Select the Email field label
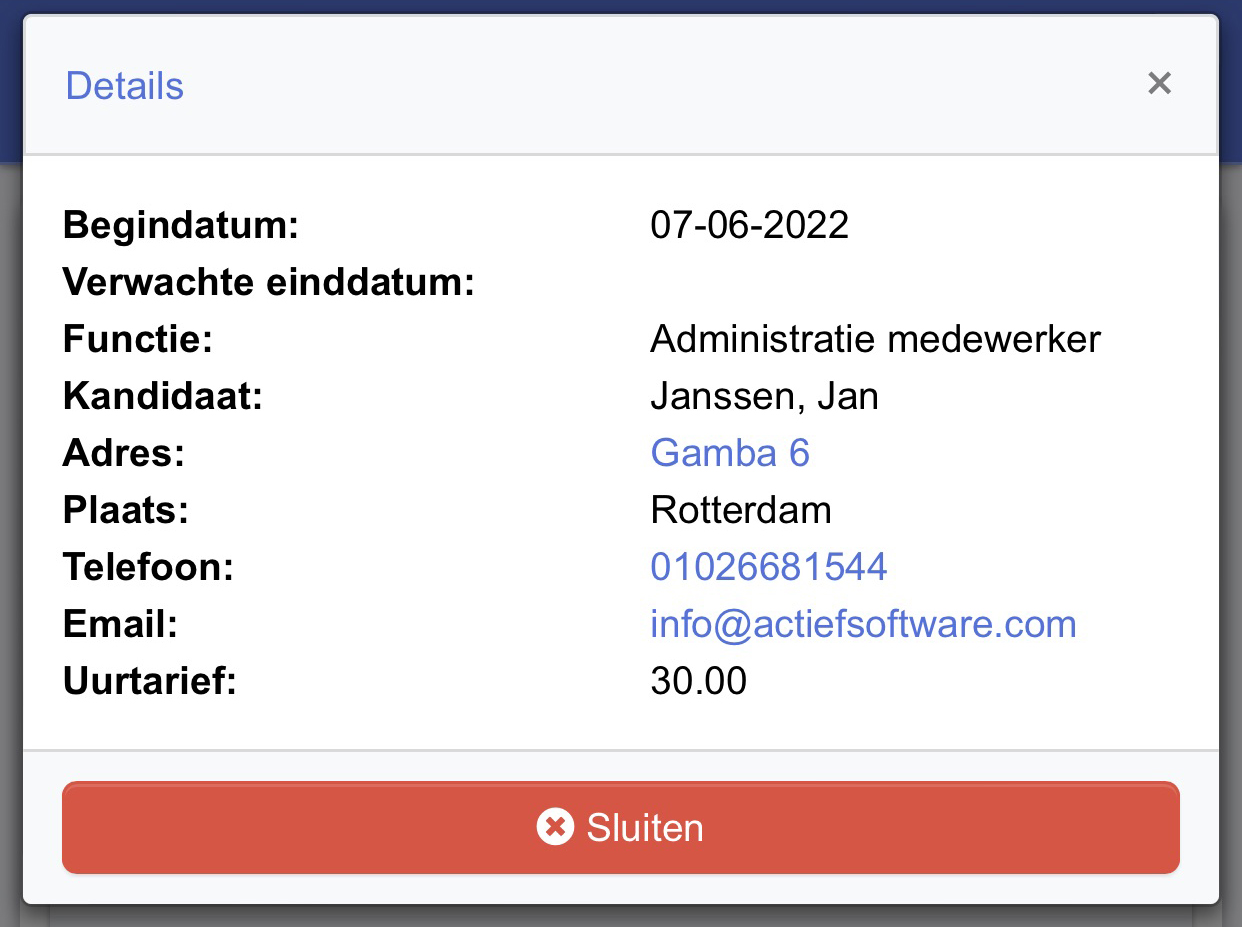Screen dimensions: 1242x927 [120, 624]
